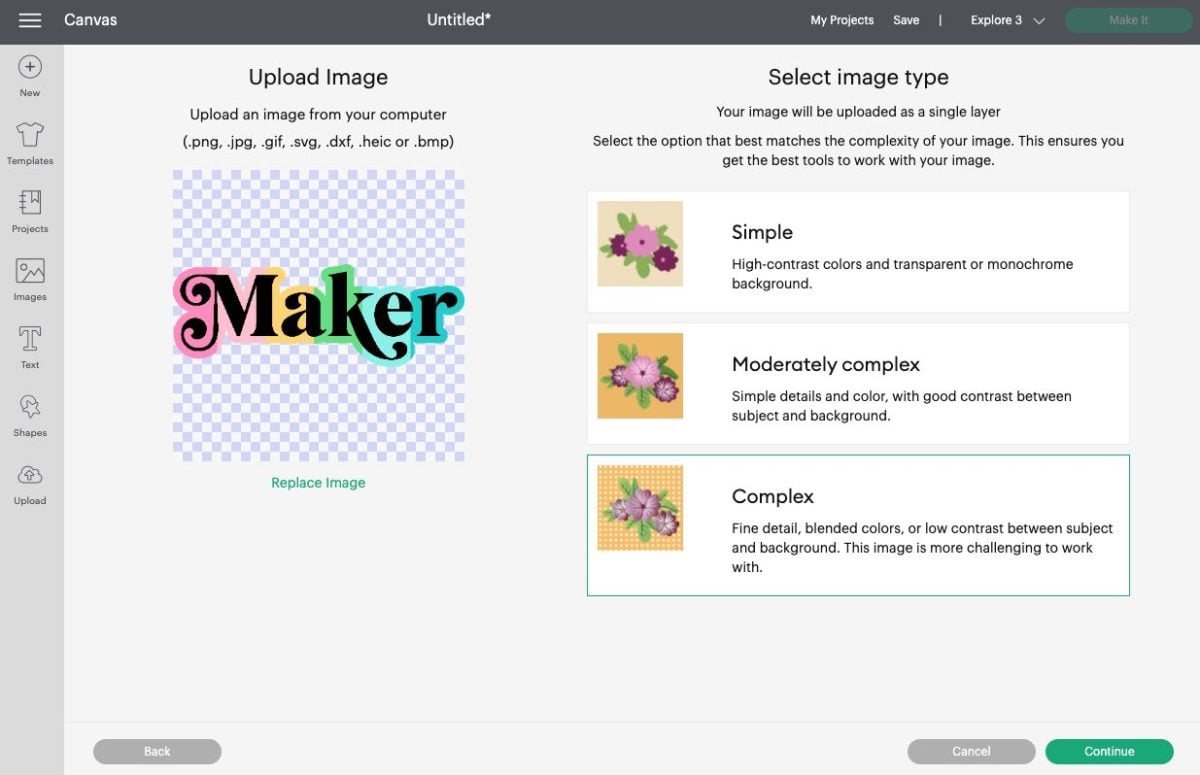Screen dimensions: 1200x775
Task: Open the Shapes icon
Action: (x=30, y=407)
